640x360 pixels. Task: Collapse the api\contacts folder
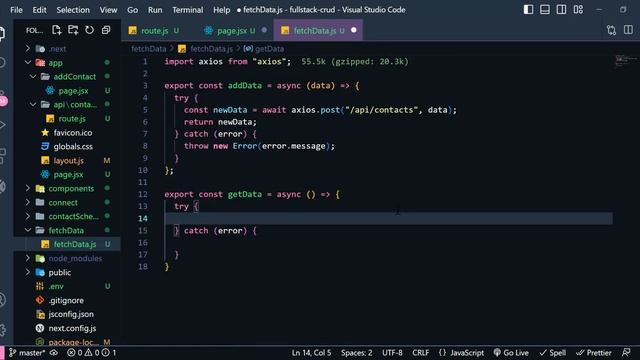click(x=33, y=104)
